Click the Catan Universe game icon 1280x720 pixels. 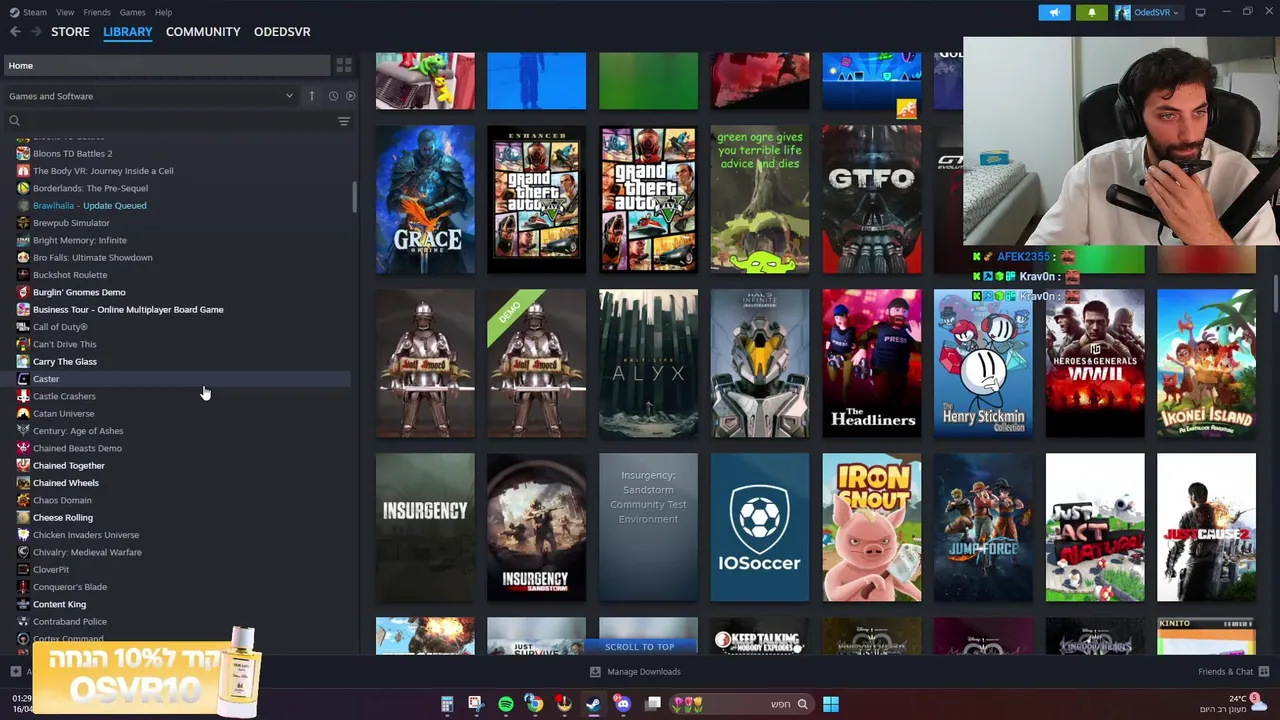click(23, 414)
